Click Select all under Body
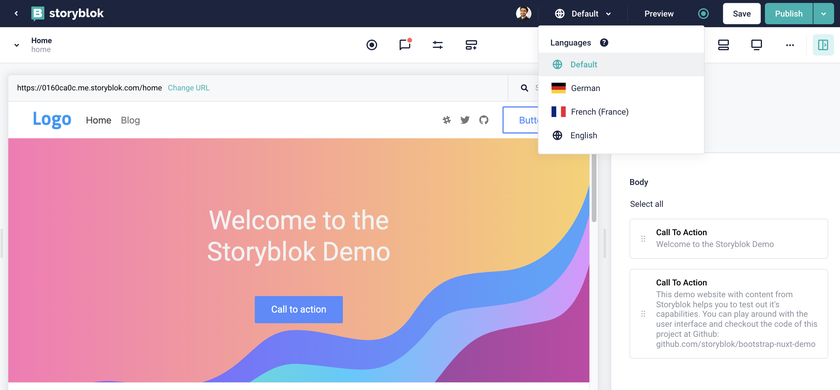The image size is (840, 390). point(647,204)
